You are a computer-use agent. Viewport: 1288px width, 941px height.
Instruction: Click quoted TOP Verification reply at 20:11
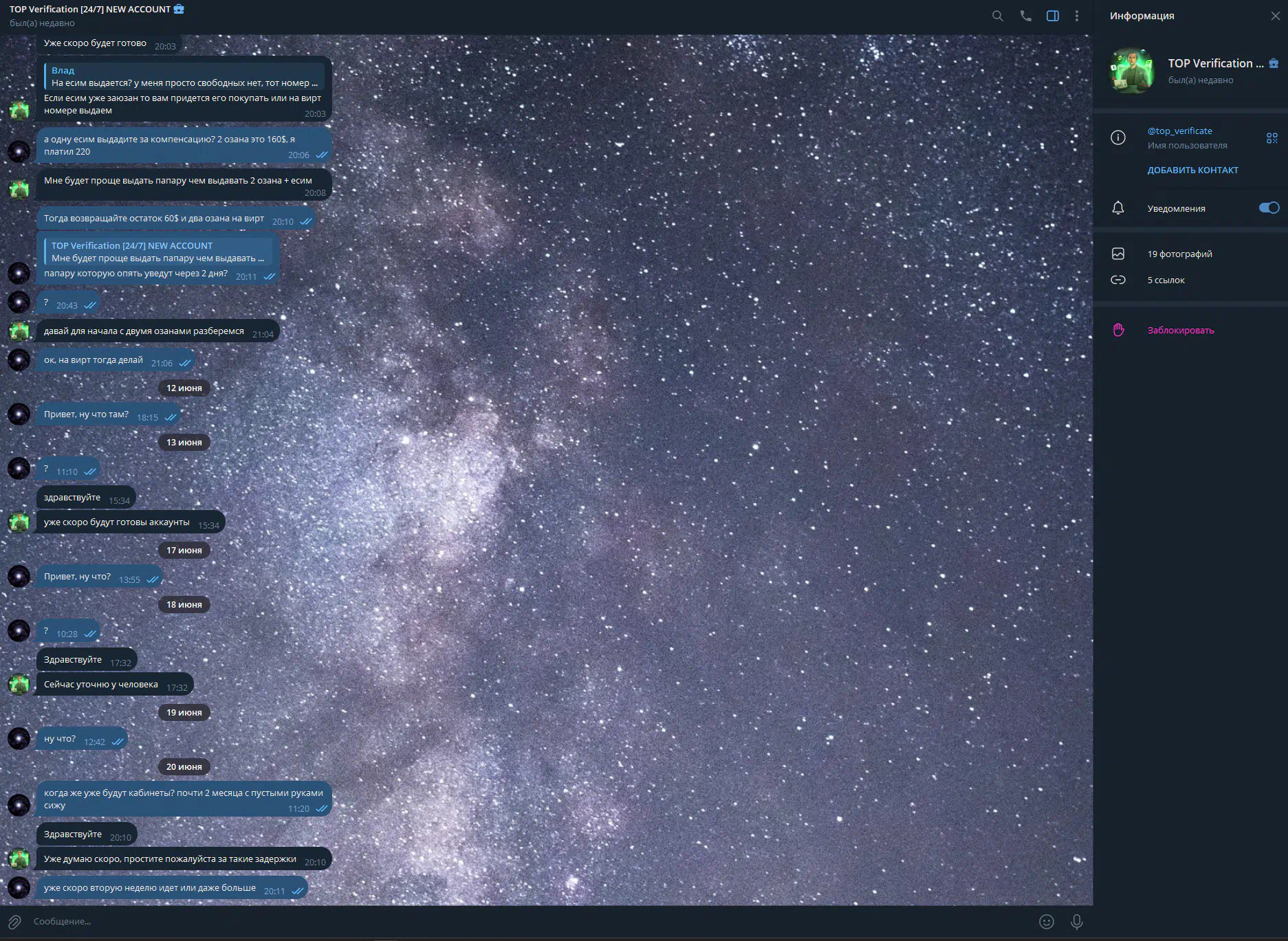[158, 252]
